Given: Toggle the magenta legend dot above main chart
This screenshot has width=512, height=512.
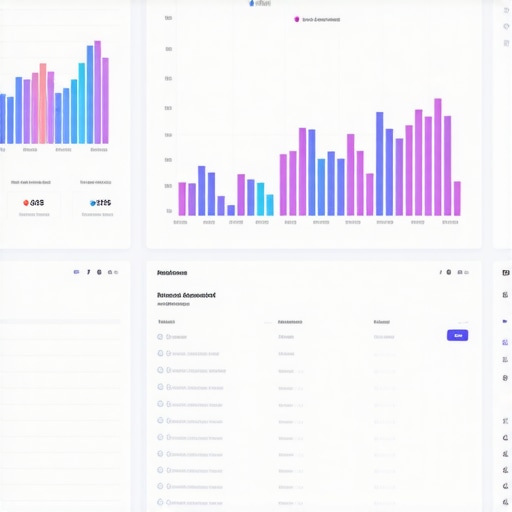Looking at the screenshot, I should pos(297,19).
